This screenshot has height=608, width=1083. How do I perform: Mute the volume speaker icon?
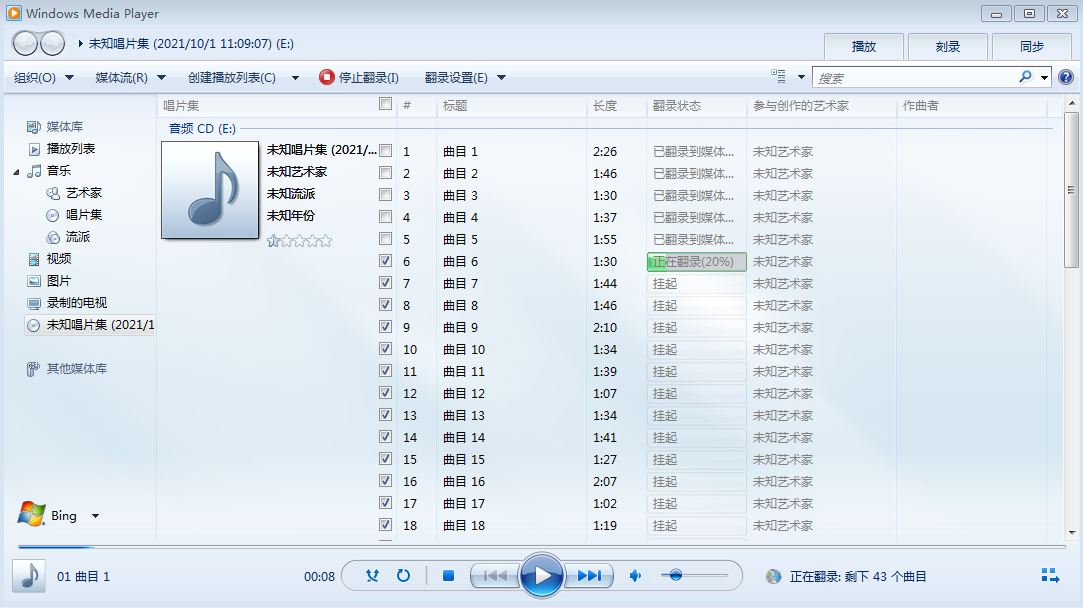point(635,575)
